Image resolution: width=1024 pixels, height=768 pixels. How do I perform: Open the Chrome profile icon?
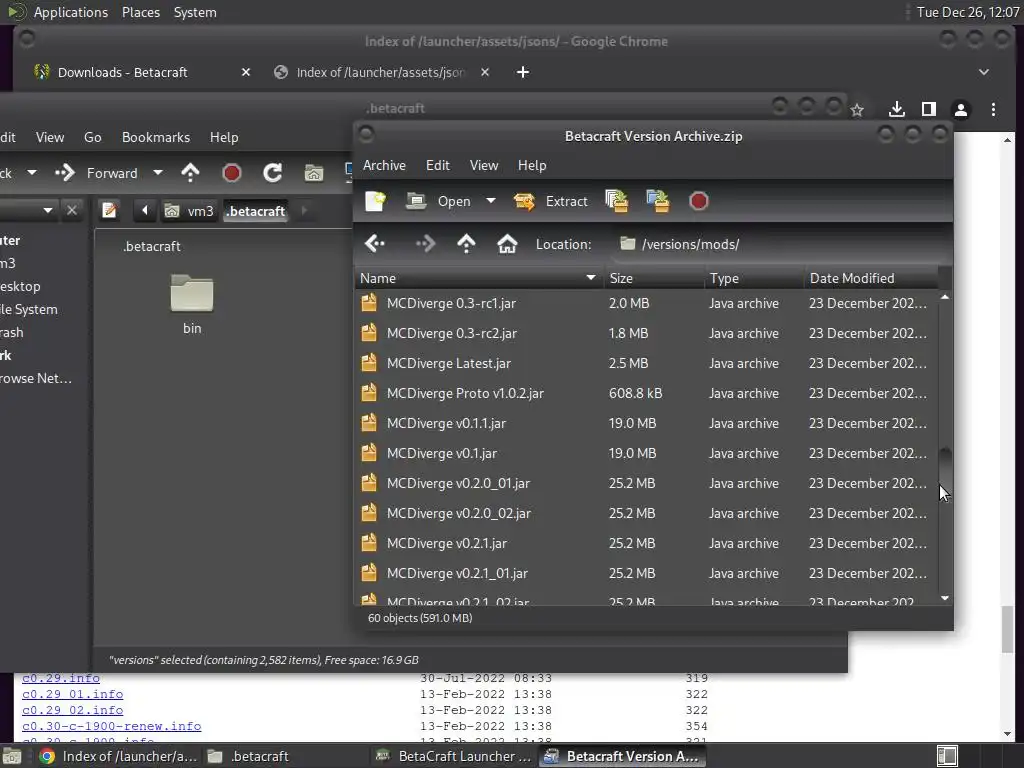(x=961, y=109)
